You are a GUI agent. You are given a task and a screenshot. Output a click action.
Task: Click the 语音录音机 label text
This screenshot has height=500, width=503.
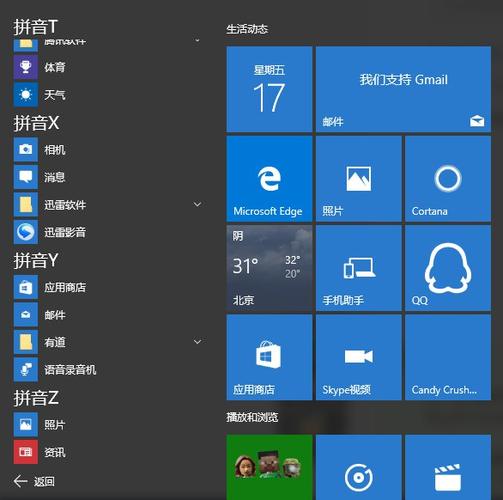(70, 370)
